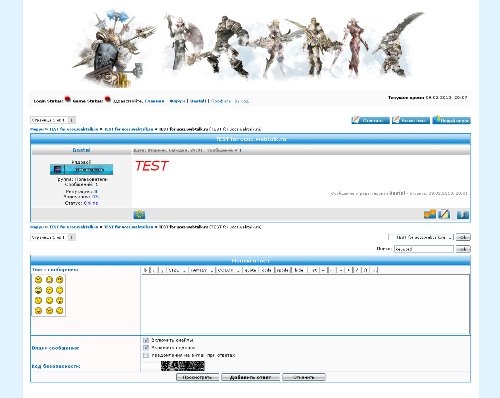Click the code tag button in editor toolbar

coord(266,270)
